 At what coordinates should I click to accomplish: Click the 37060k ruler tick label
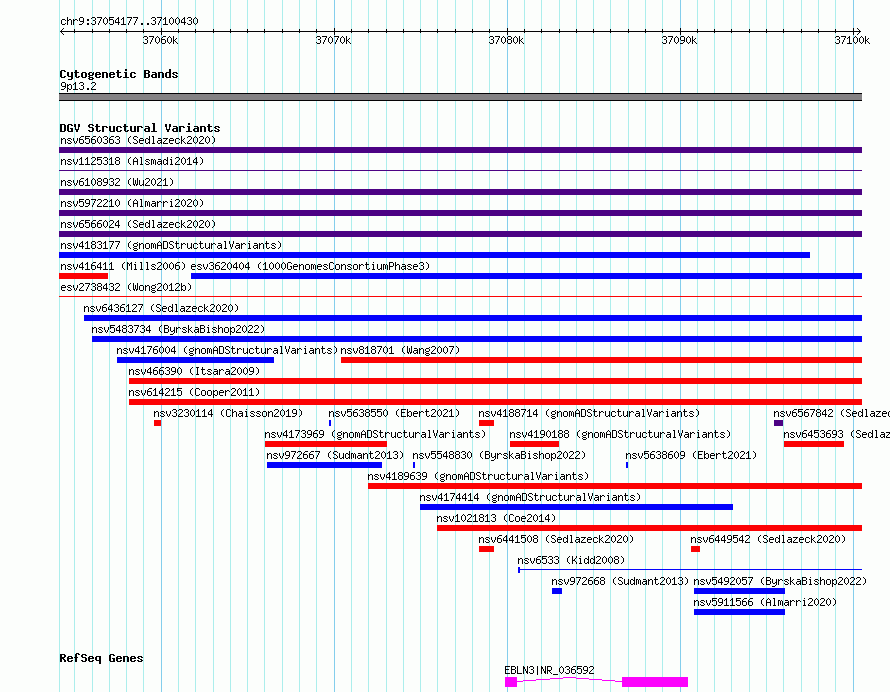tap(160, 40)
